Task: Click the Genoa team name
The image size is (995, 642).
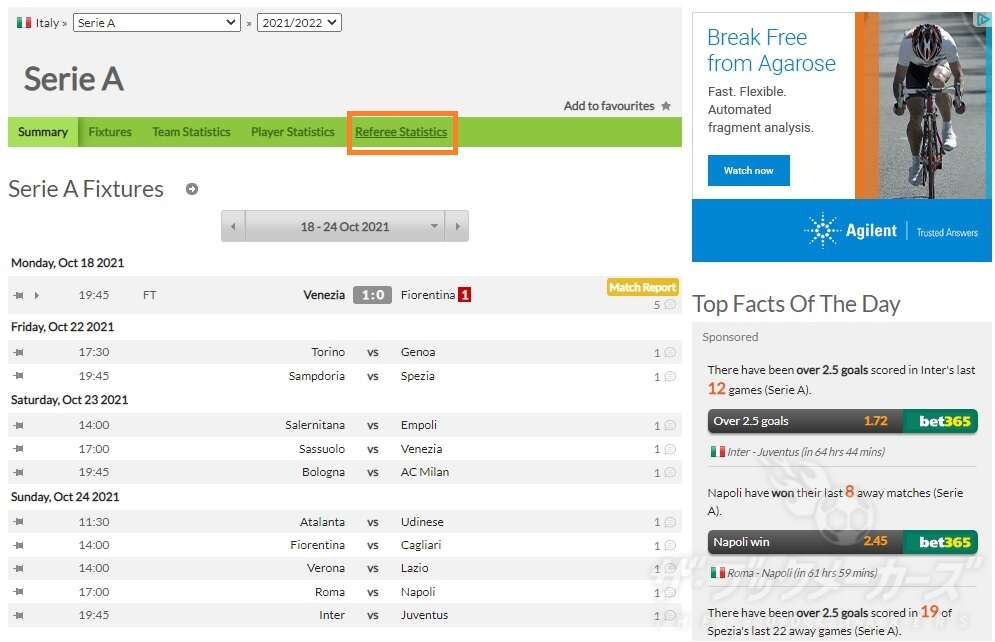Action: (418, 352)
